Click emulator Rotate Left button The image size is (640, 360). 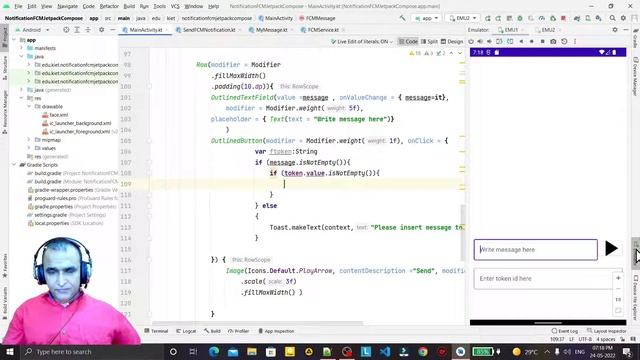tap(499, 41)
